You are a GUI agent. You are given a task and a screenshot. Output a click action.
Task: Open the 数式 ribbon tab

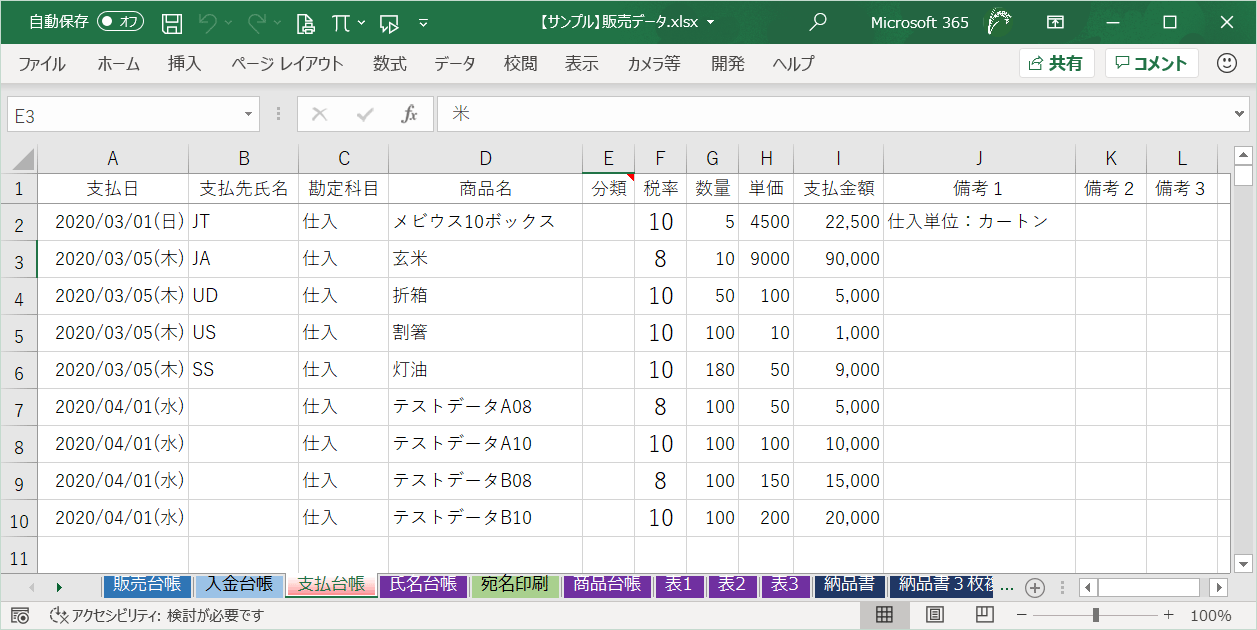[x=389, y=64]
